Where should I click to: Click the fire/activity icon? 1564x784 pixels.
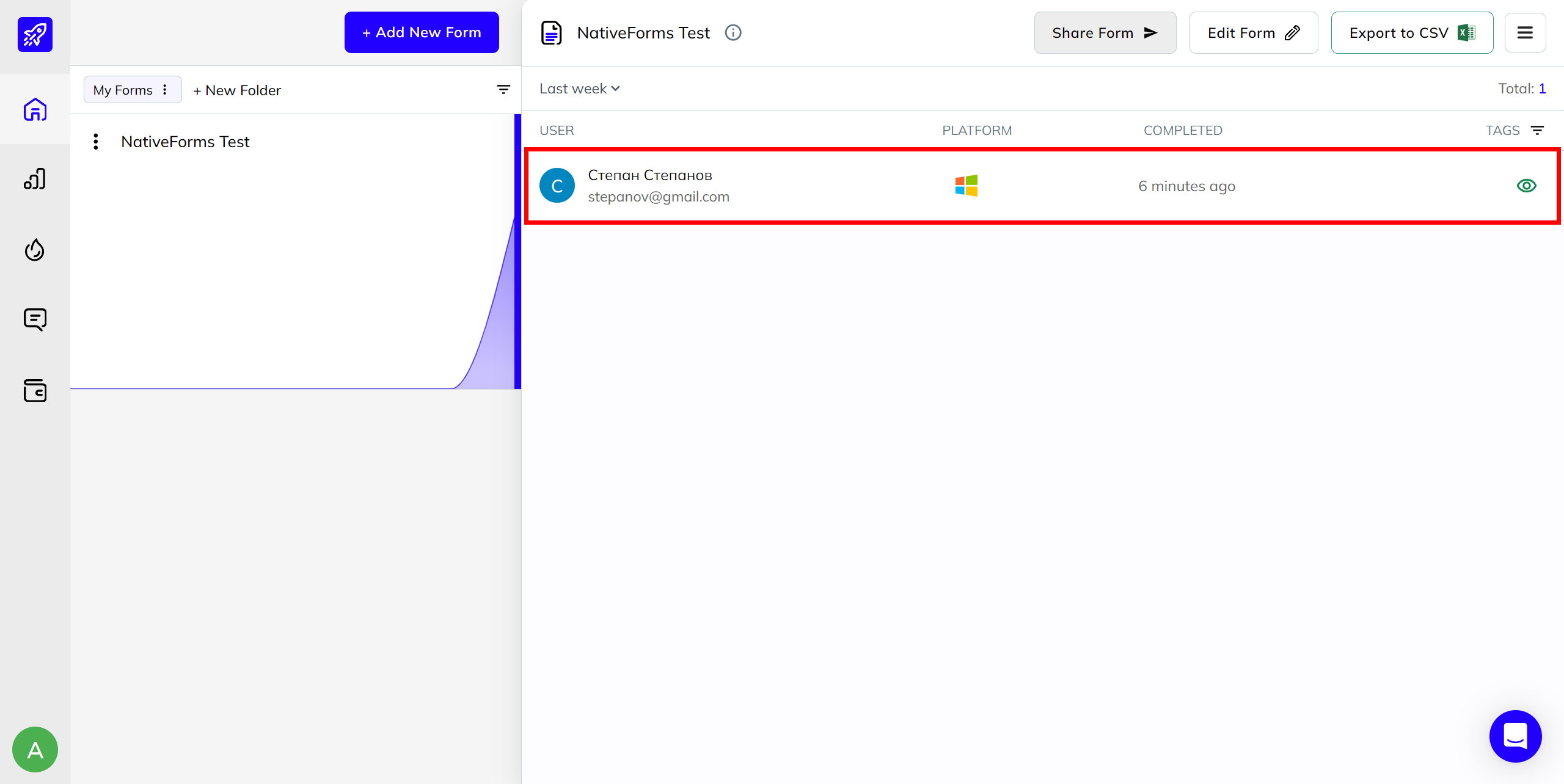click(35, 250)
